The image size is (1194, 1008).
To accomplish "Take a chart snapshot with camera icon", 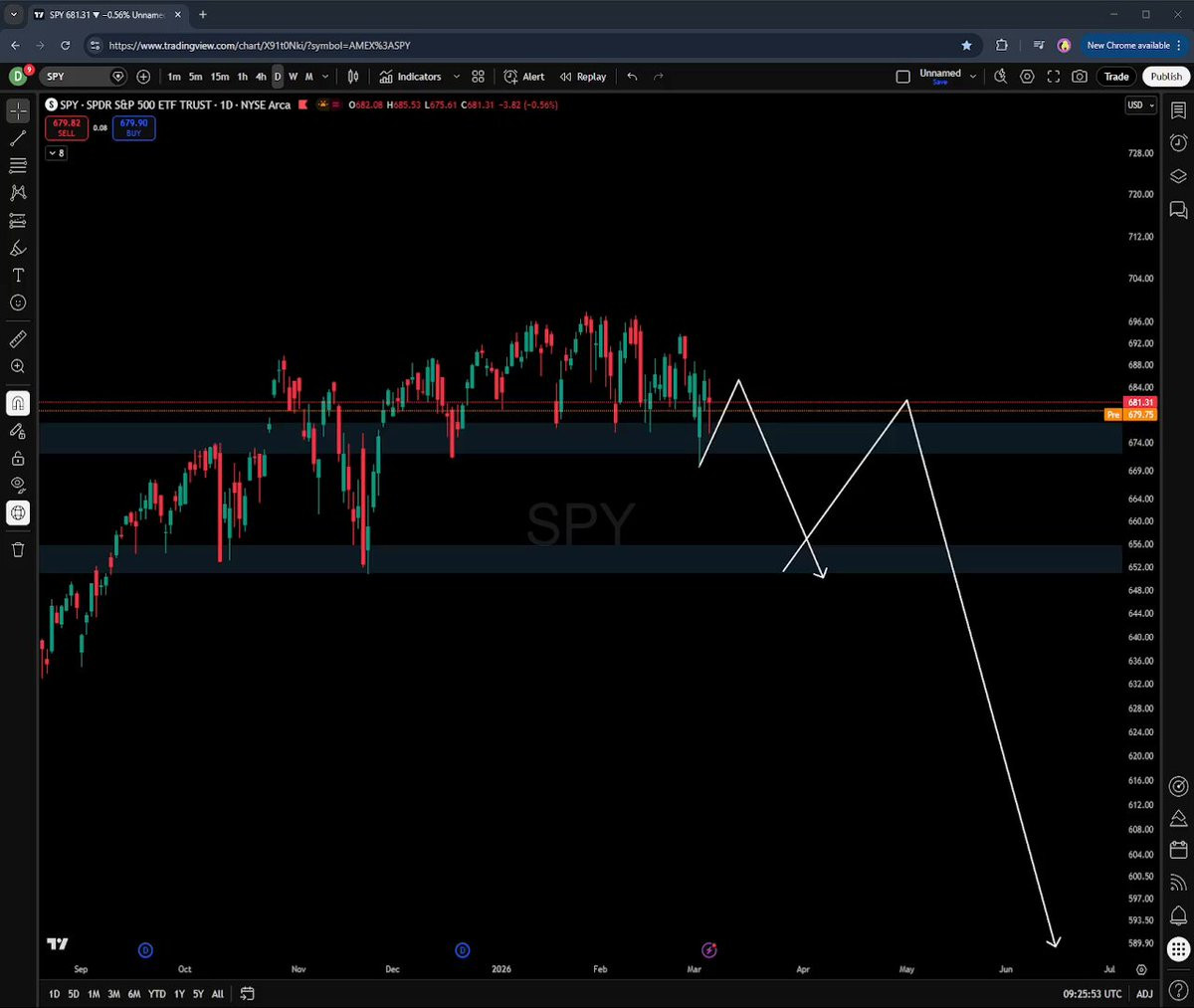I will click(x=1080, y=77).
